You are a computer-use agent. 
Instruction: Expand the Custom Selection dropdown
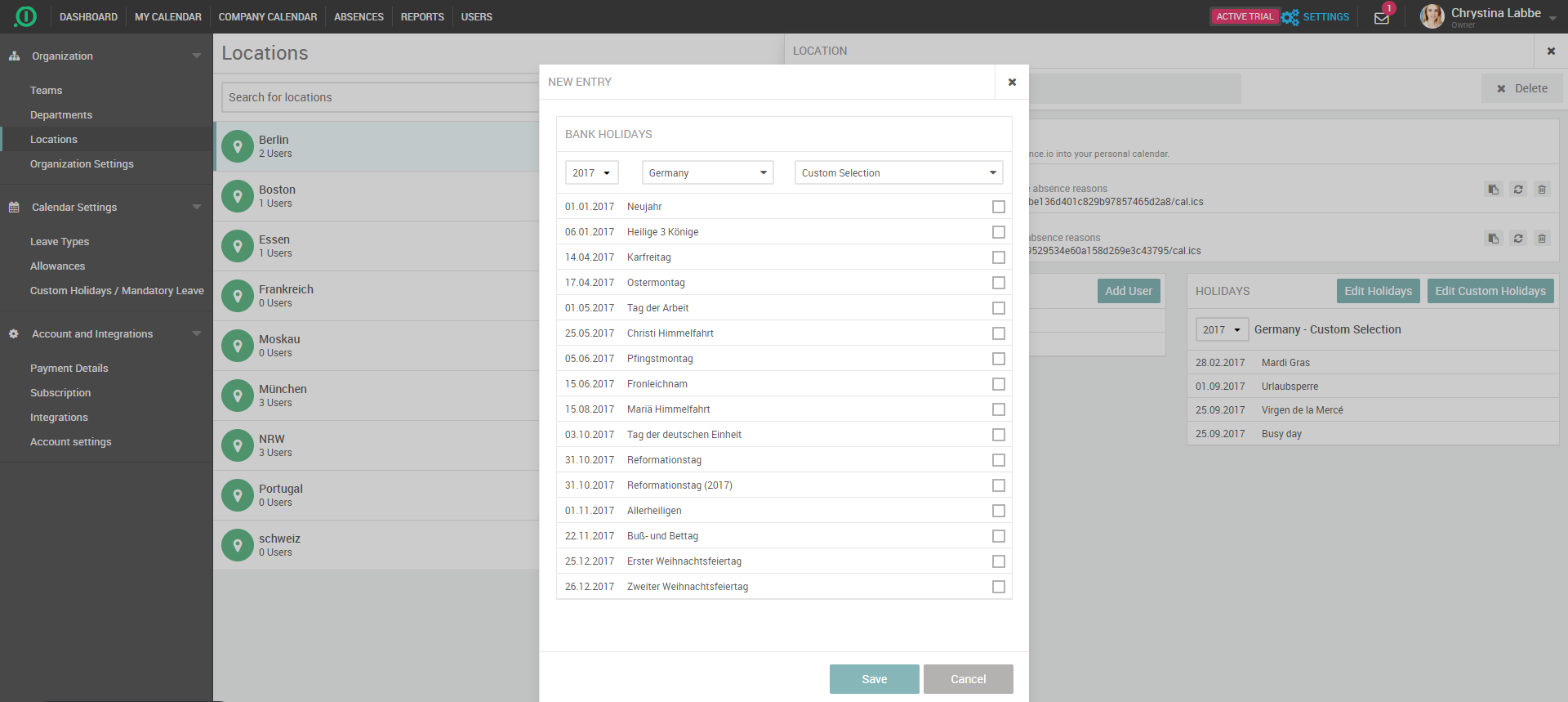(x=898, y=173)
